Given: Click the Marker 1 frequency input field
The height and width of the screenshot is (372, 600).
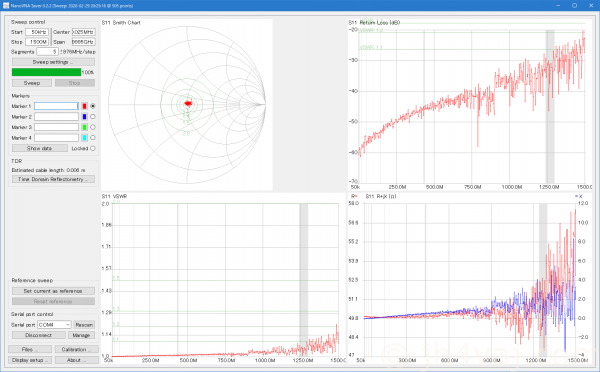Looking at the screenshot, I should click(x=56, y=106).
